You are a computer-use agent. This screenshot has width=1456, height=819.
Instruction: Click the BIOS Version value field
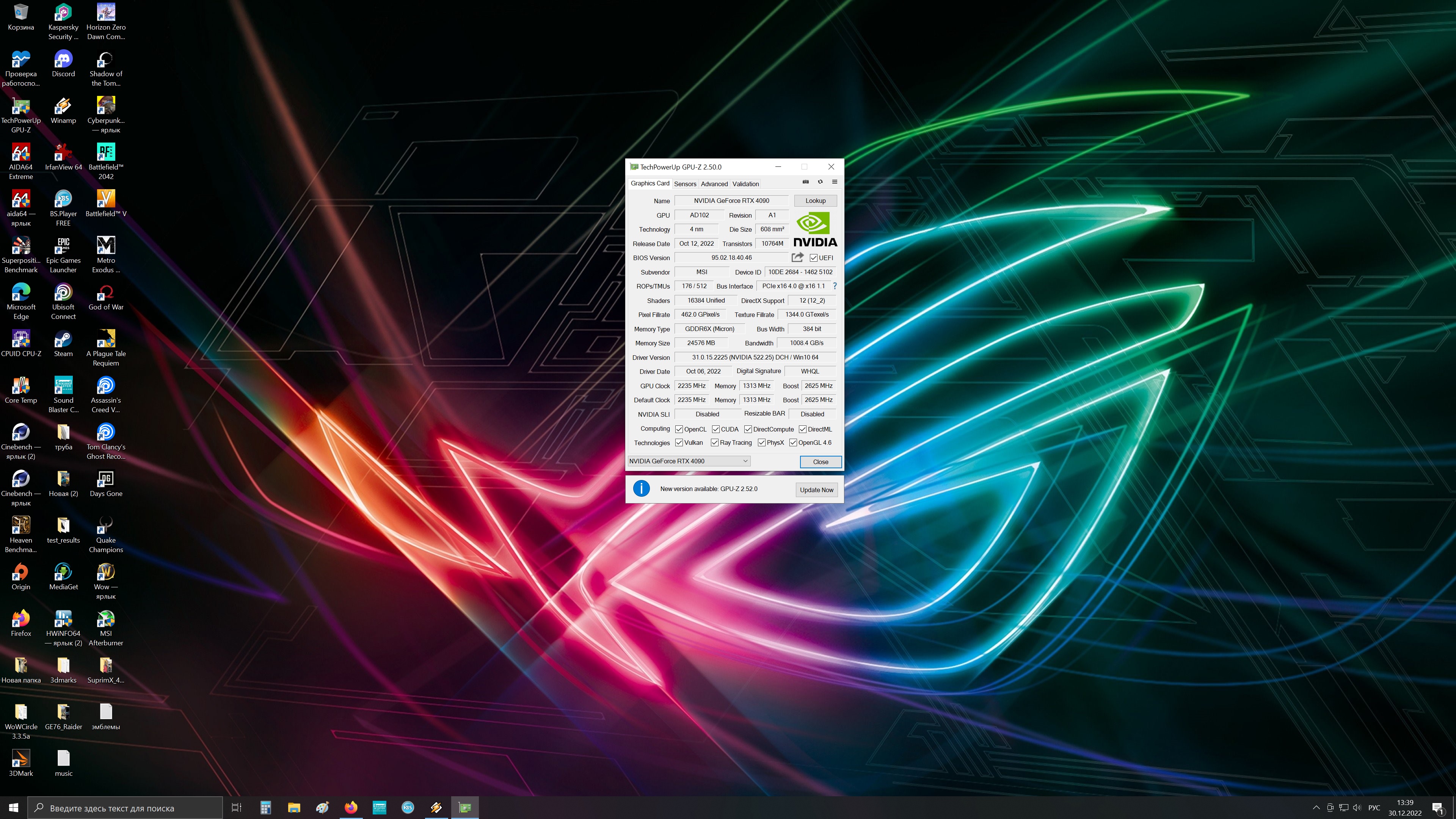click(x=731, y=258)
